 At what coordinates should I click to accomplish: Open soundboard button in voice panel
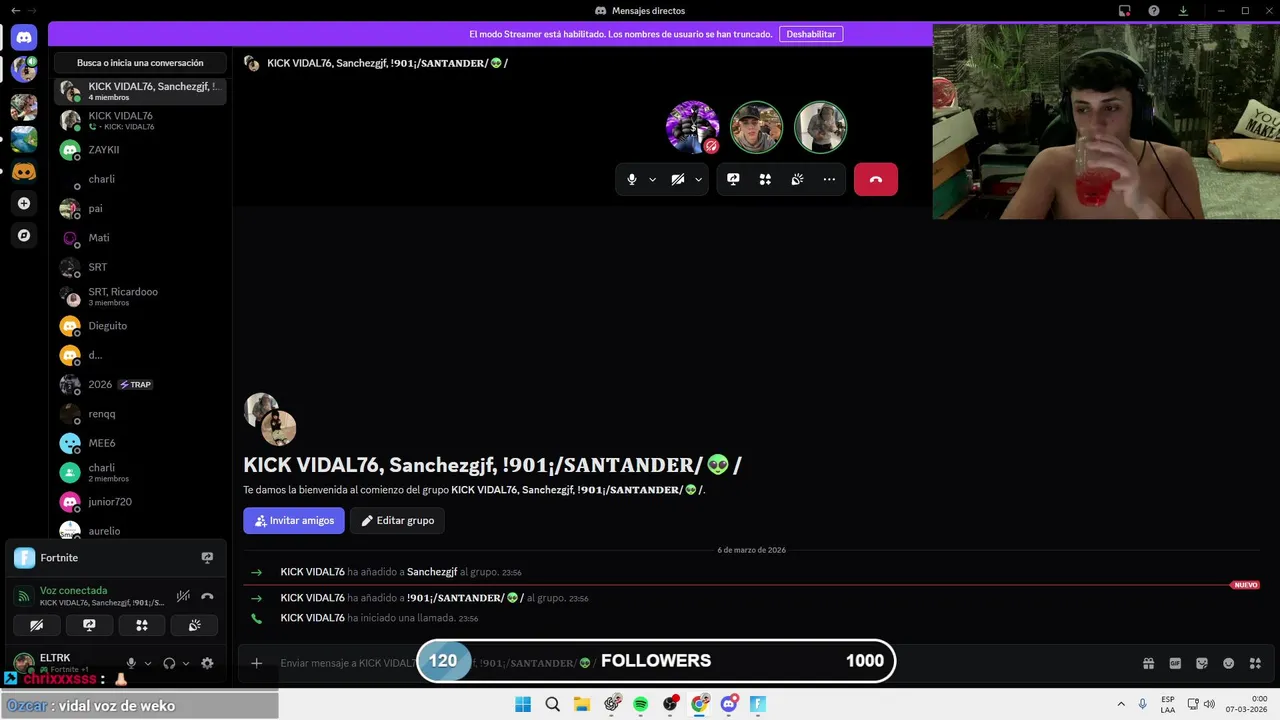194,625
